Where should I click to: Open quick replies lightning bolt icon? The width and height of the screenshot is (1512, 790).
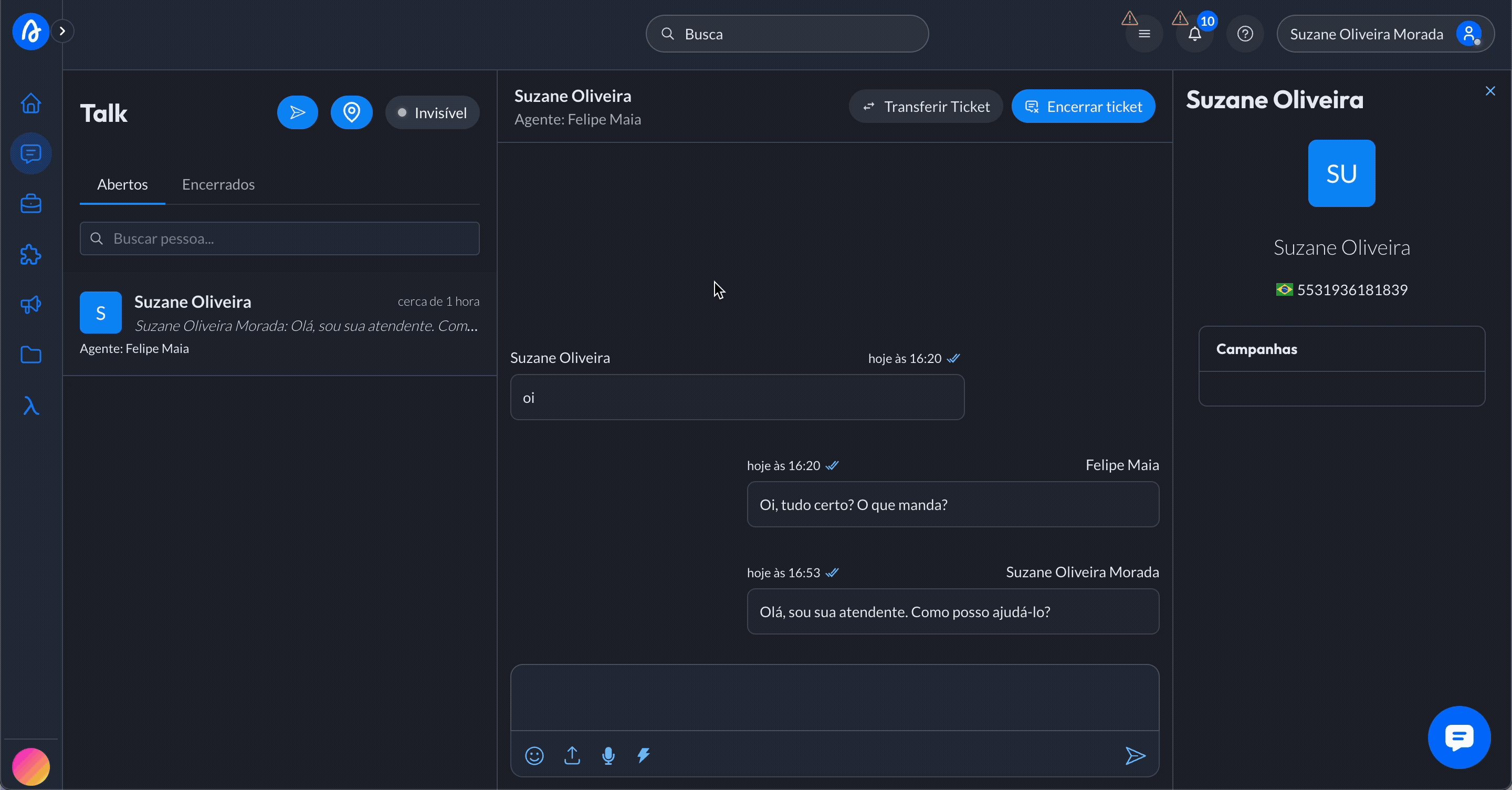[x=644, y=755]
